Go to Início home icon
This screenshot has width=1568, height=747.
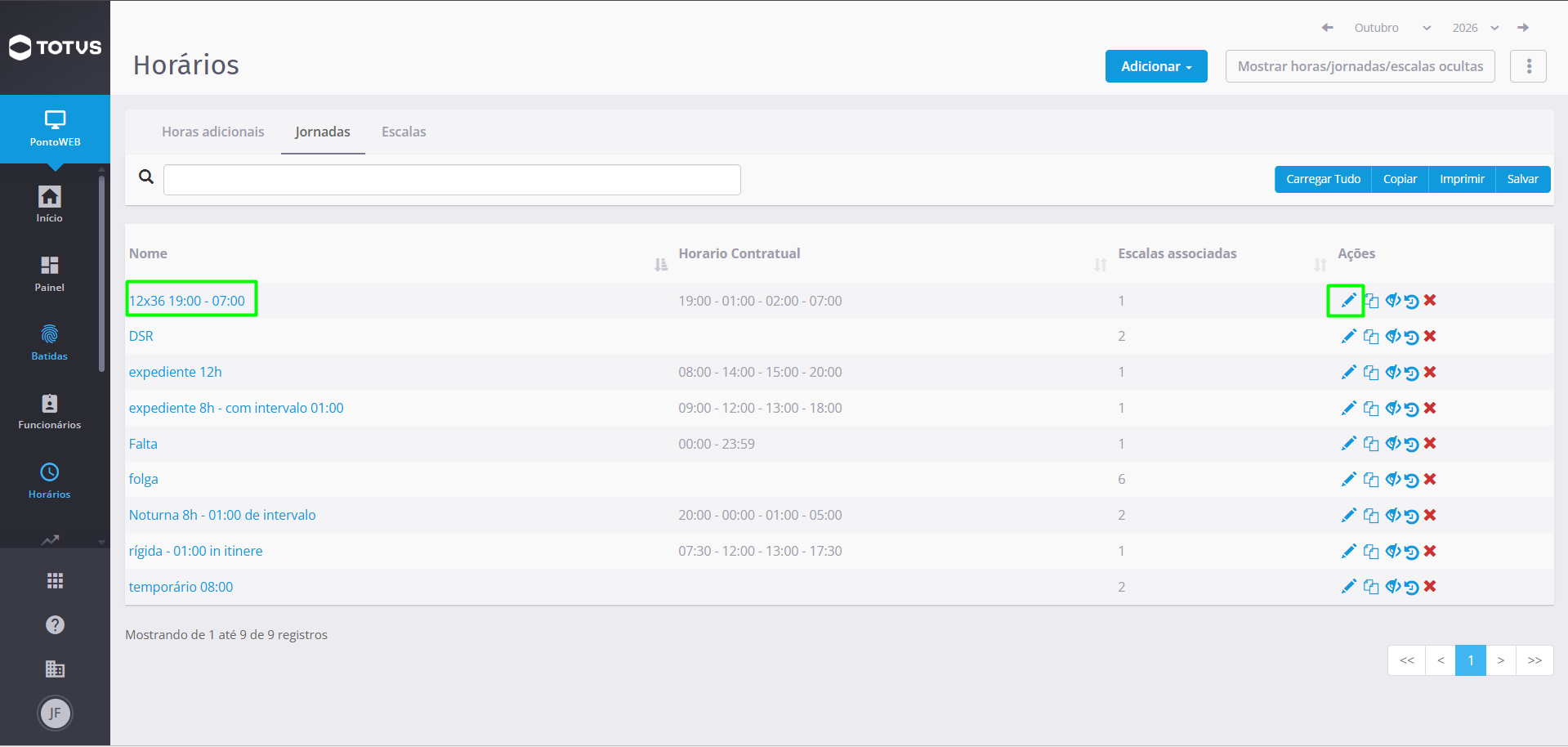49,197
